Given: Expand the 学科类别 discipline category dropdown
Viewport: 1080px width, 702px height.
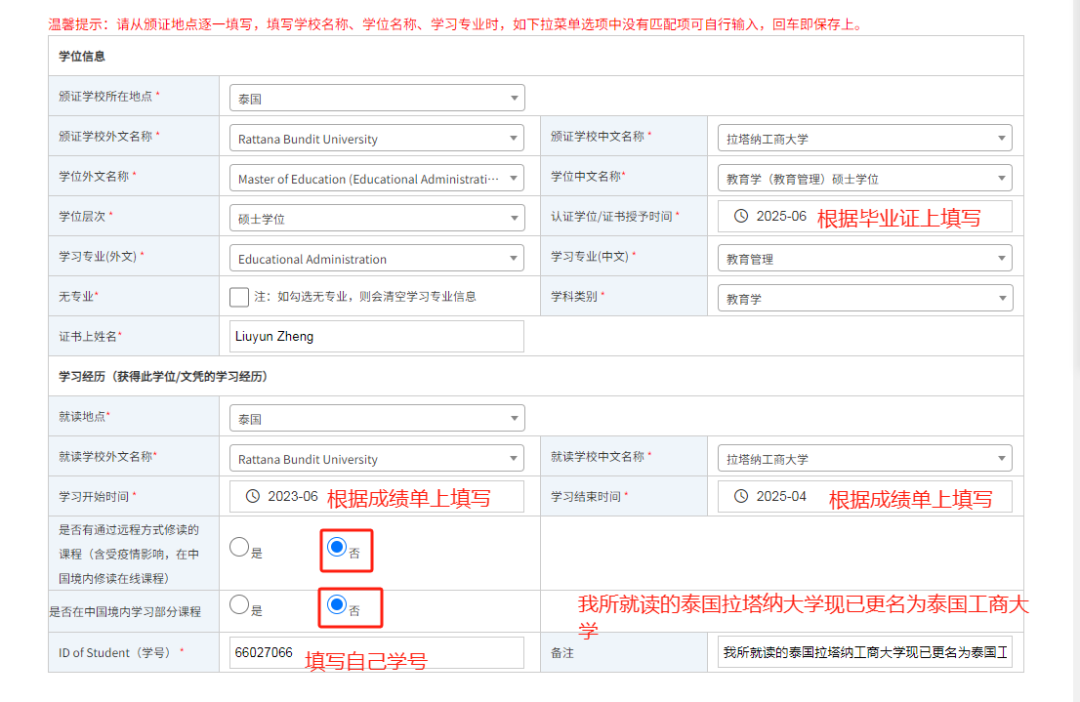Looking at the screenshot, I should (x=864, y=298).
